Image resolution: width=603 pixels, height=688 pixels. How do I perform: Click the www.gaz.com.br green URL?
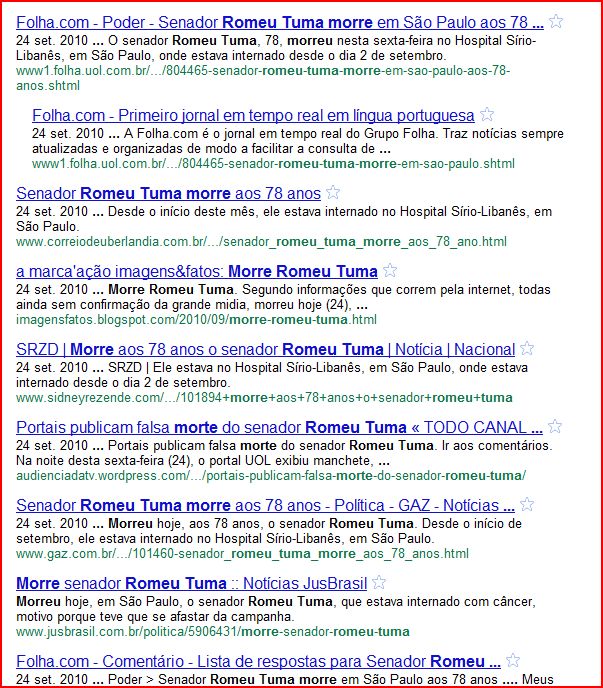point(242,553)
